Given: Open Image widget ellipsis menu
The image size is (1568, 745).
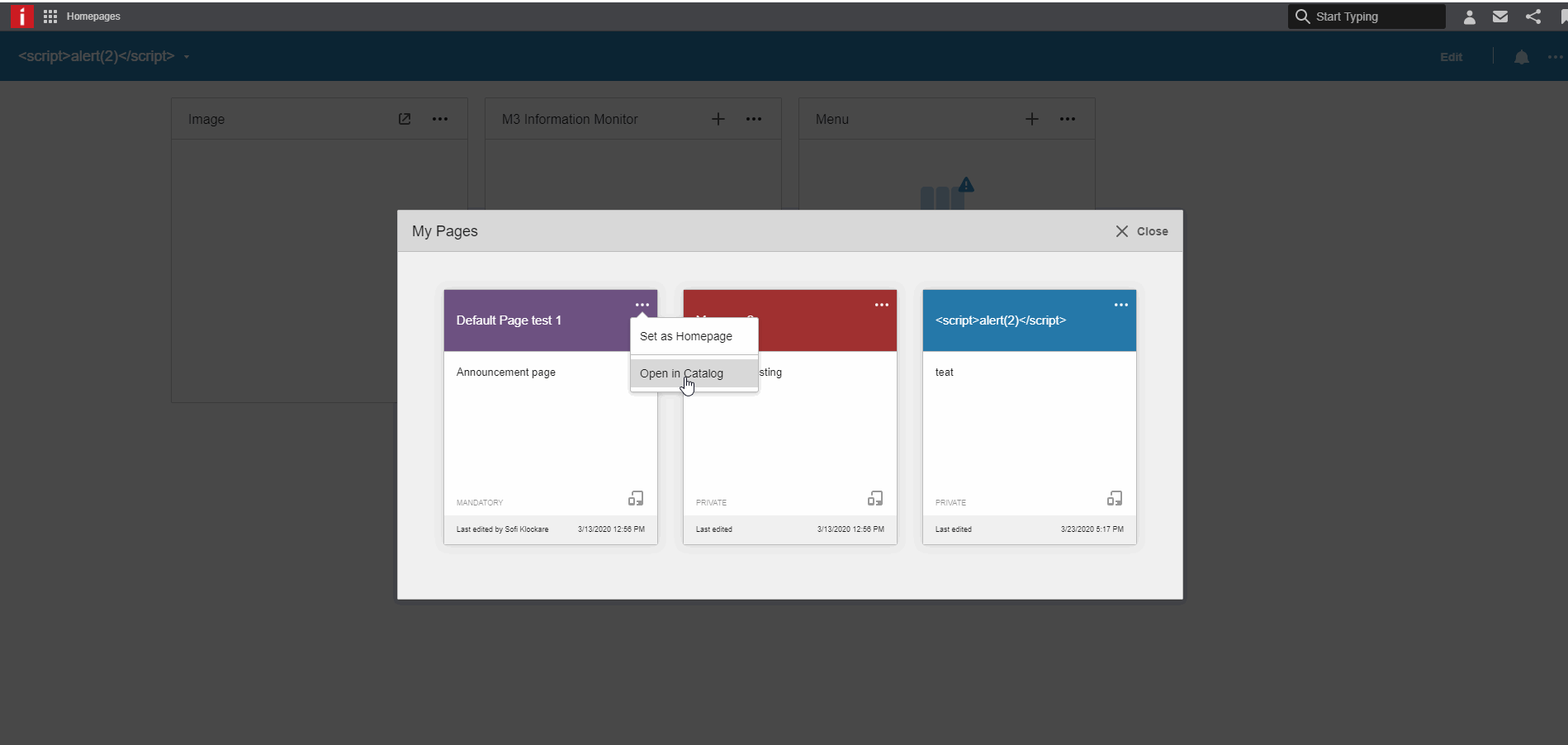Looking at the screenshot, I should click(x=440, y=119).
